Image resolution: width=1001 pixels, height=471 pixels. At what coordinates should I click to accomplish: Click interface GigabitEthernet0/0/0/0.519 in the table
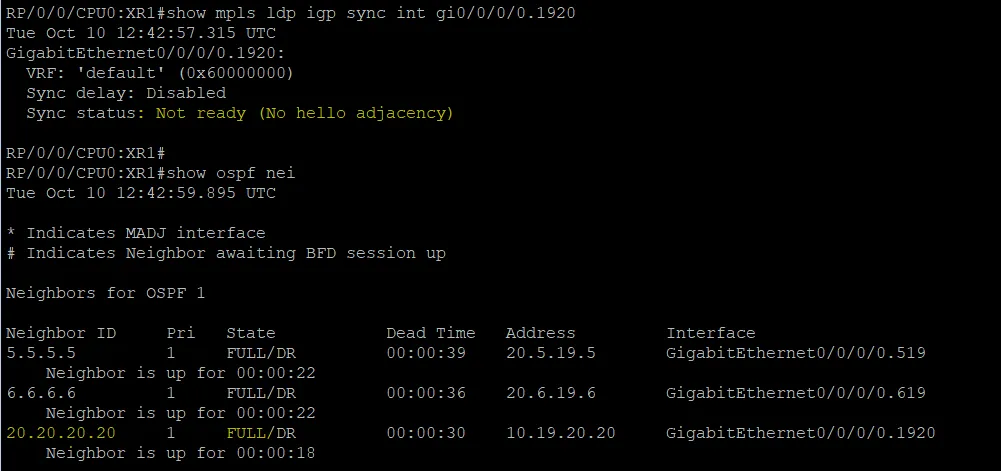pos(796,352)
